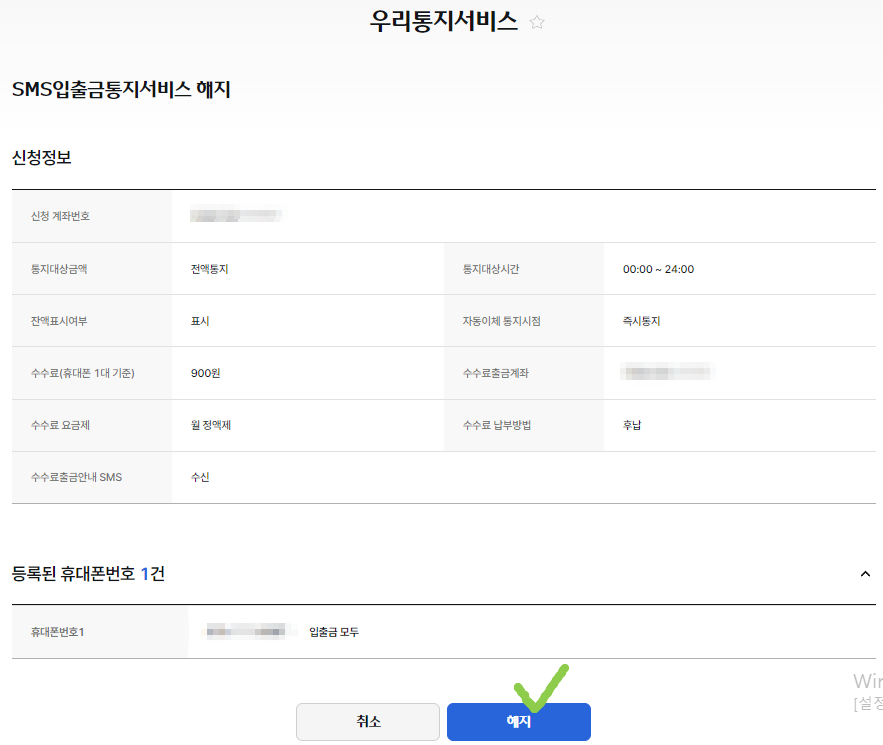Click the 잔액표시여부 label
883x745 pixels.
coord(59,321)
